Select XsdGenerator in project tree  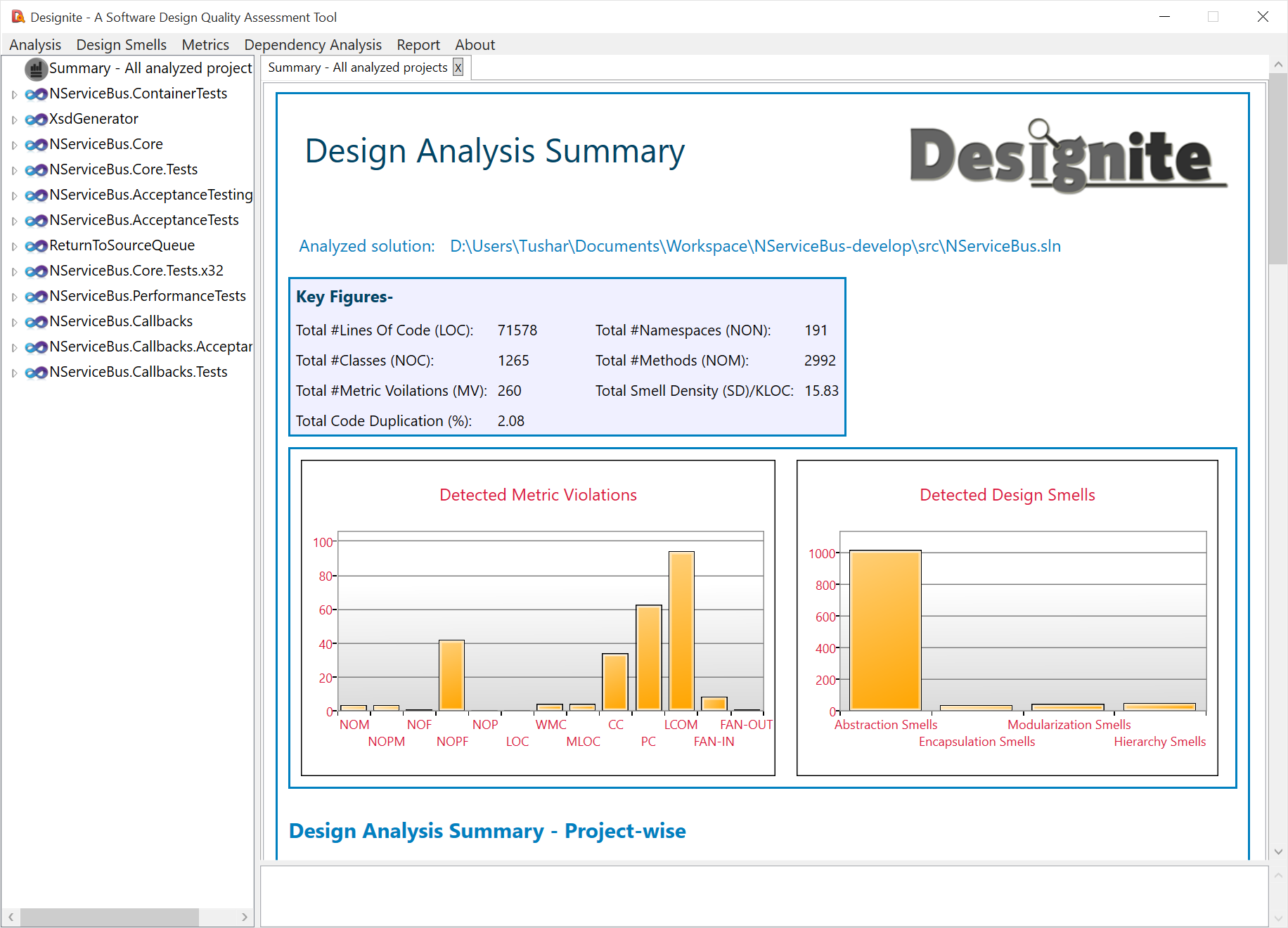point(94,119)
